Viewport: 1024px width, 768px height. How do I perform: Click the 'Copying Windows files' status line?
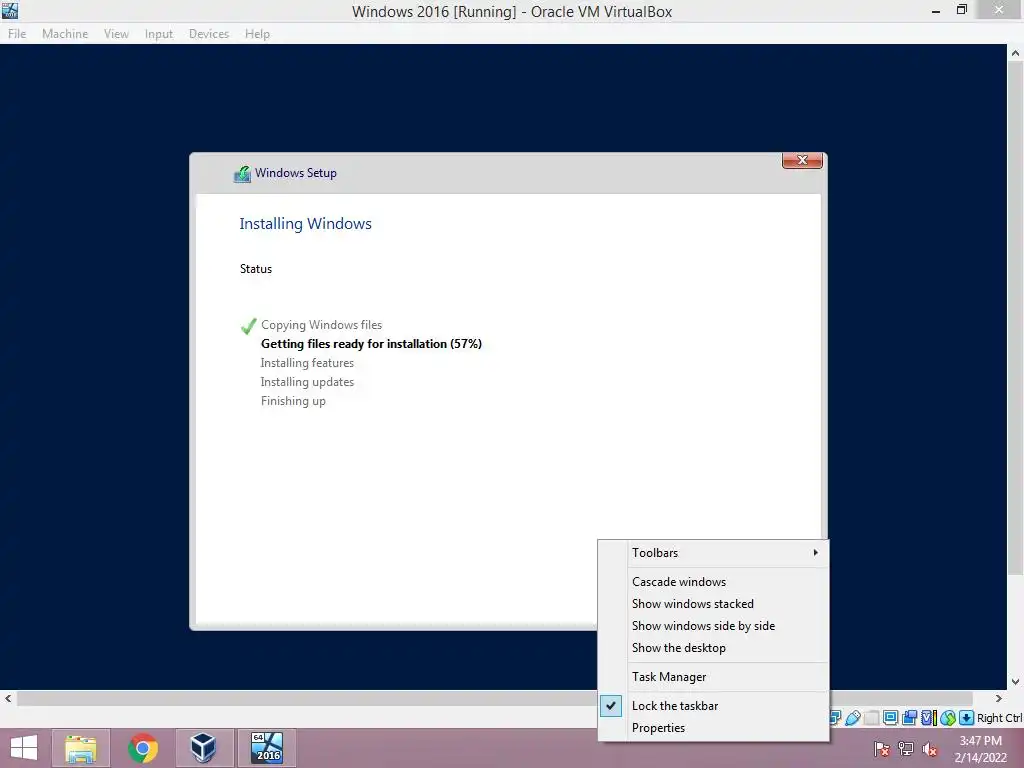(321, 325)
